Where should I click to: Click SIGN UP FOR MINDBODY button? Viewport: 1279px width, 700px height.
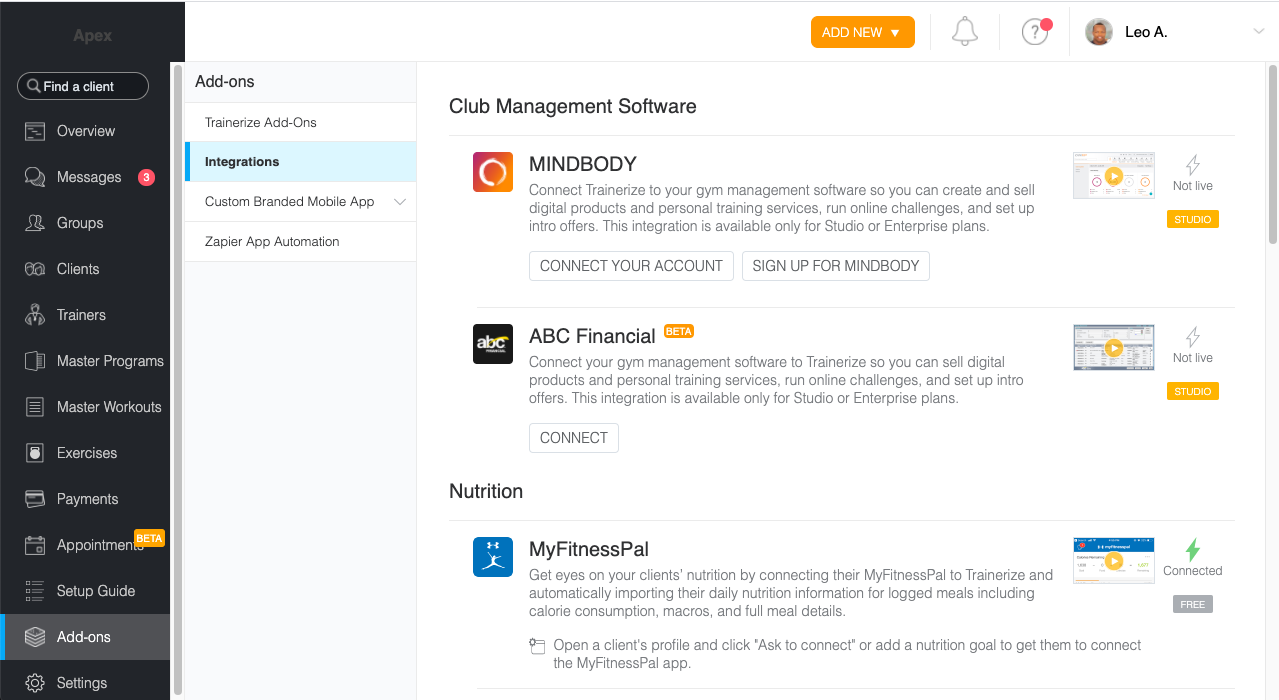(836, 266)
